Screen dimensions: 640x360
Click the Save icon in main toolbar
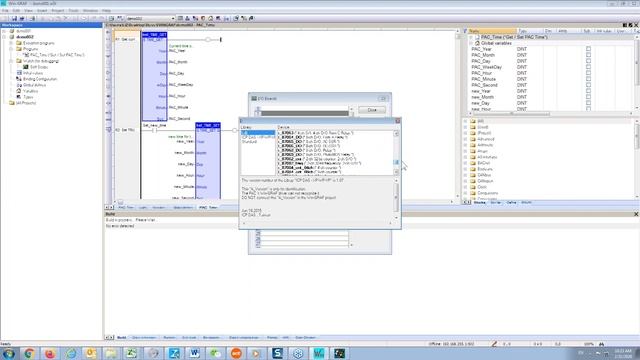pos(14,18)
